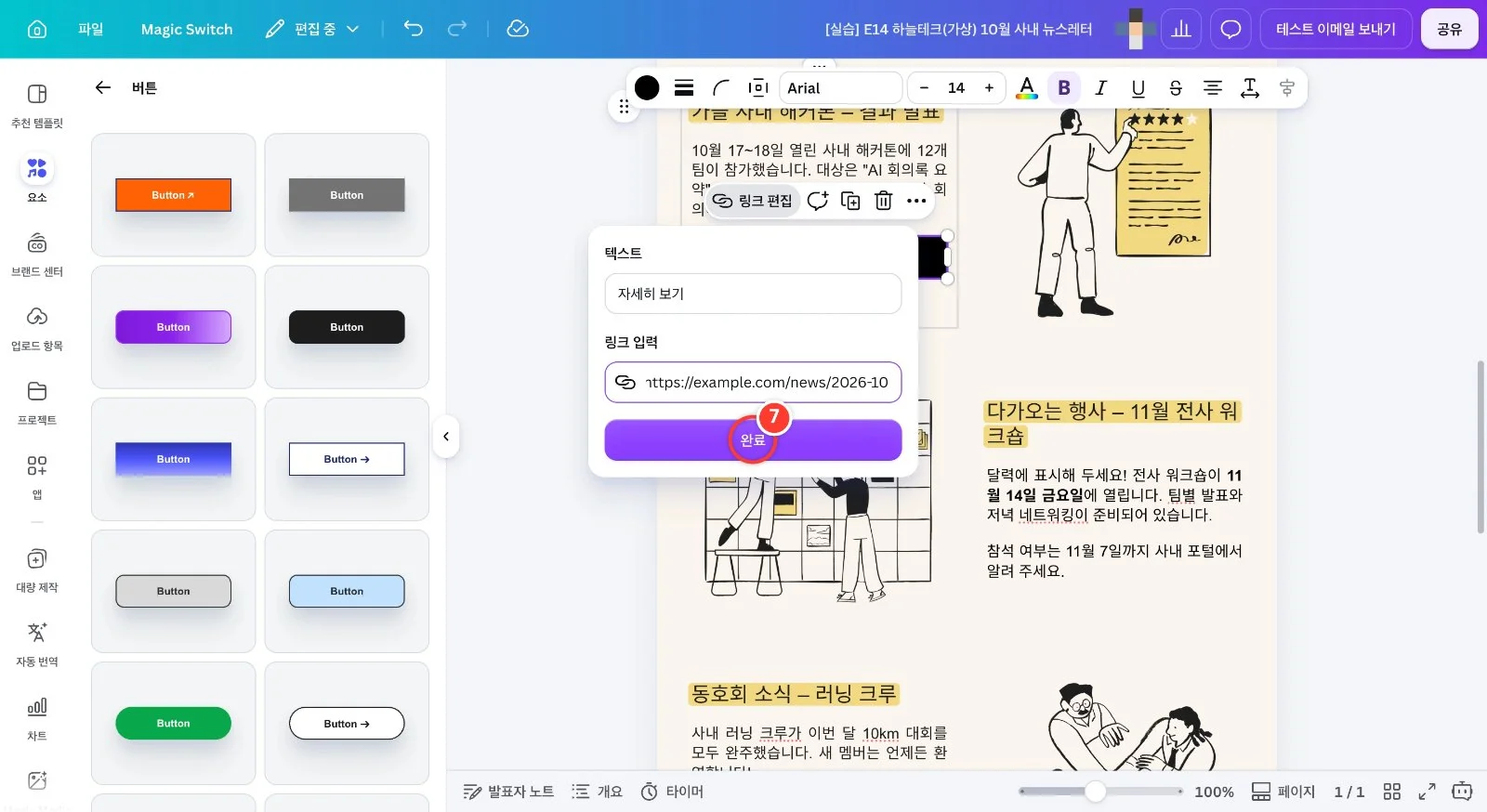
Task: Open 차트 in the sidebar
Action: click(x=37, y=718)
